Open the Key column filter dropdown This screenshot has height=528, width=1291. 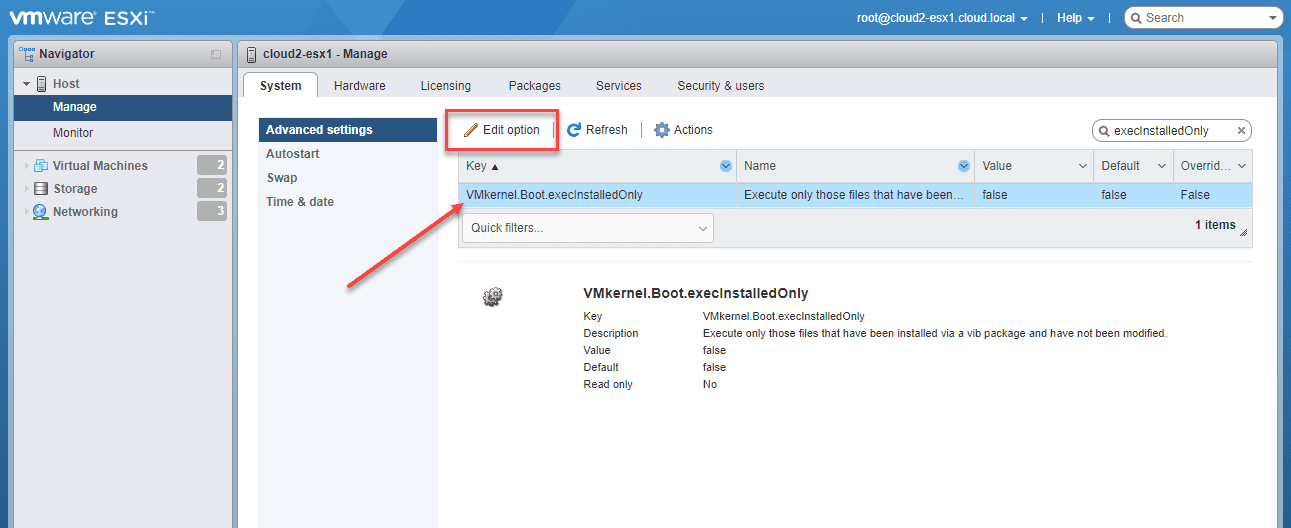tap(725, 166)
